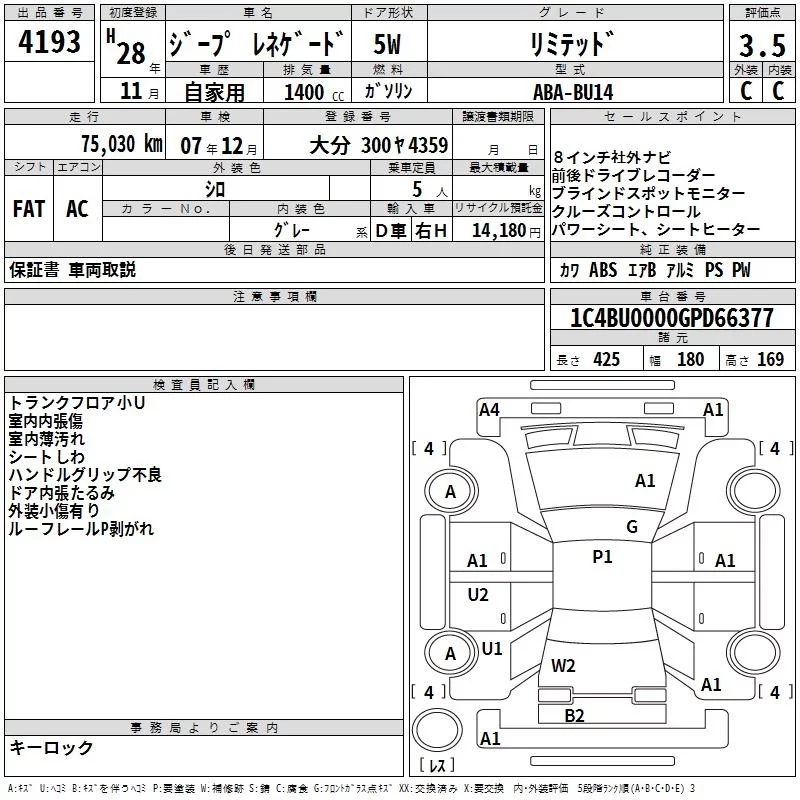
Task: Select the G windshield chip mark
Action: click(x=632, y=527)
